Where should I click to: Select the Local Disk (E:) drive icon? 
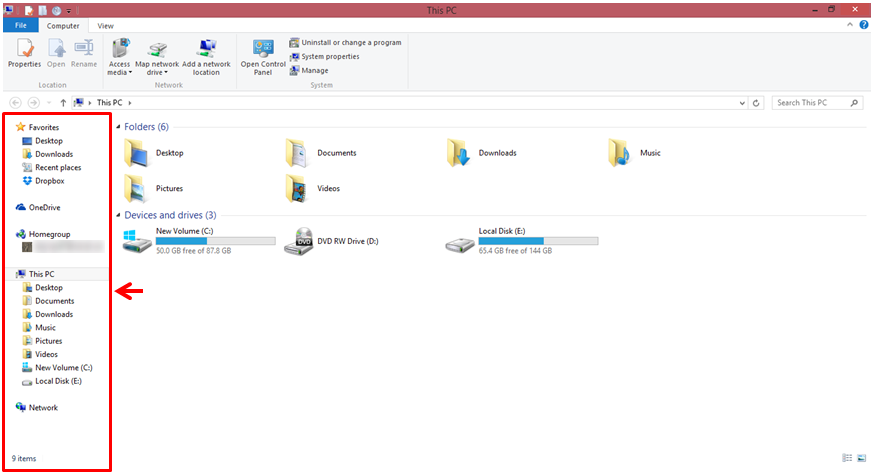pos(460,244)
